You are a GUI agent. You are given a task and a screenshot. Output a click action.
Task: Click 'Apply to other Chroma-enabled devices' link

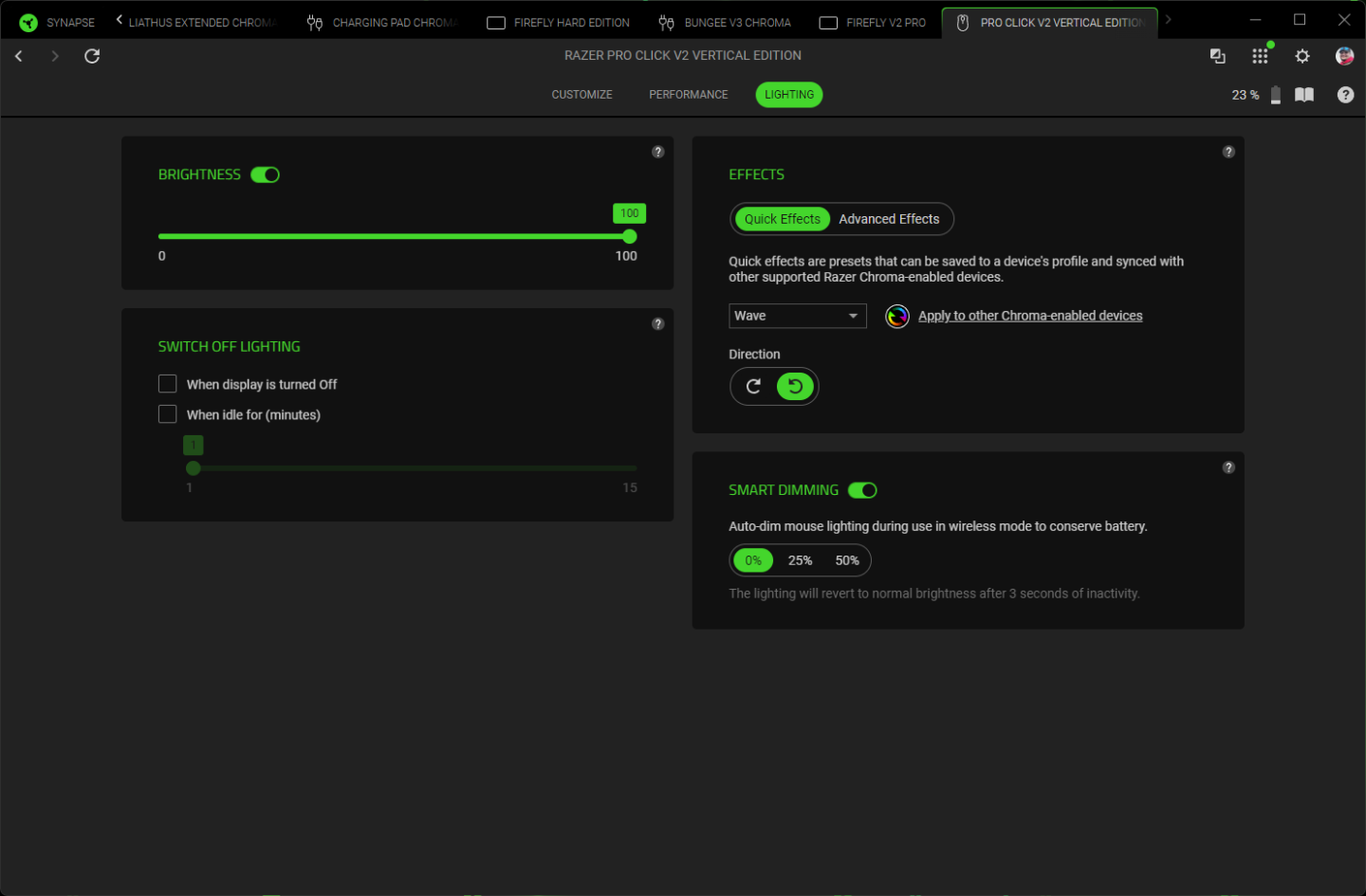1030,316
